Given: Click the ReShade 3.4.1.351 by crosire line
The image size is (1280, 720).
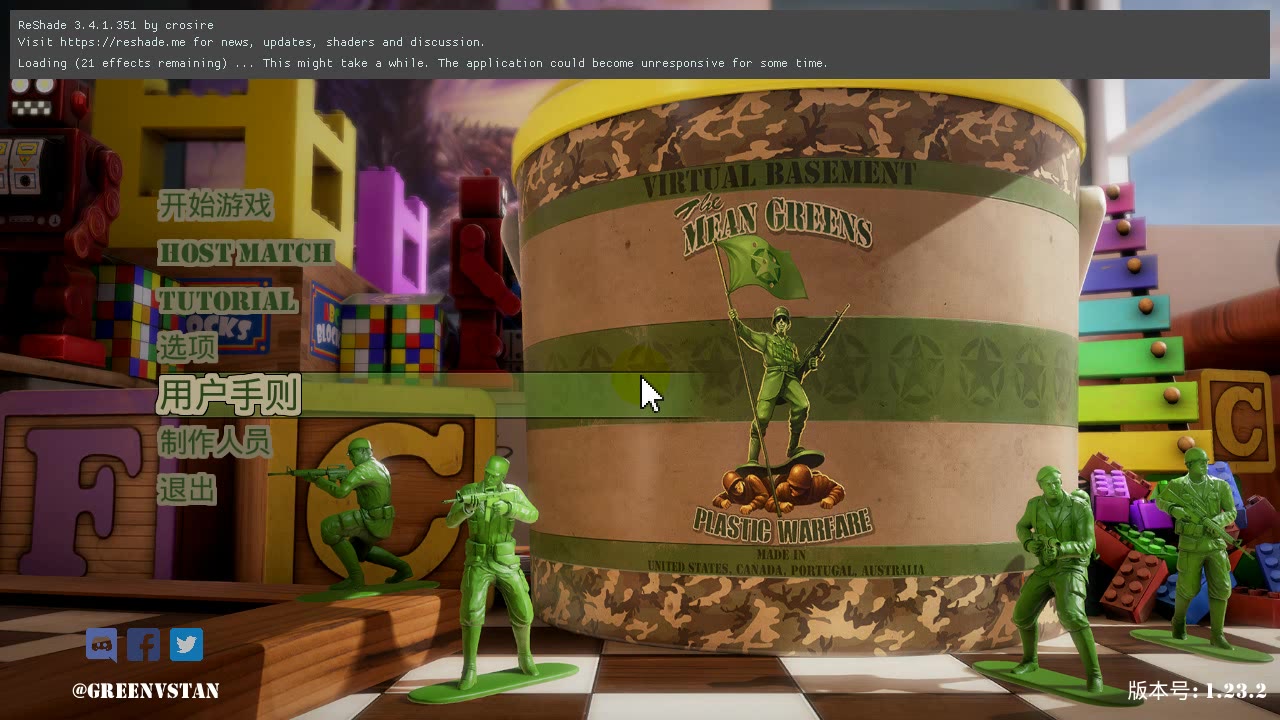Looking at the screenshot, I should pyautogui.click(x=116, y=24).
